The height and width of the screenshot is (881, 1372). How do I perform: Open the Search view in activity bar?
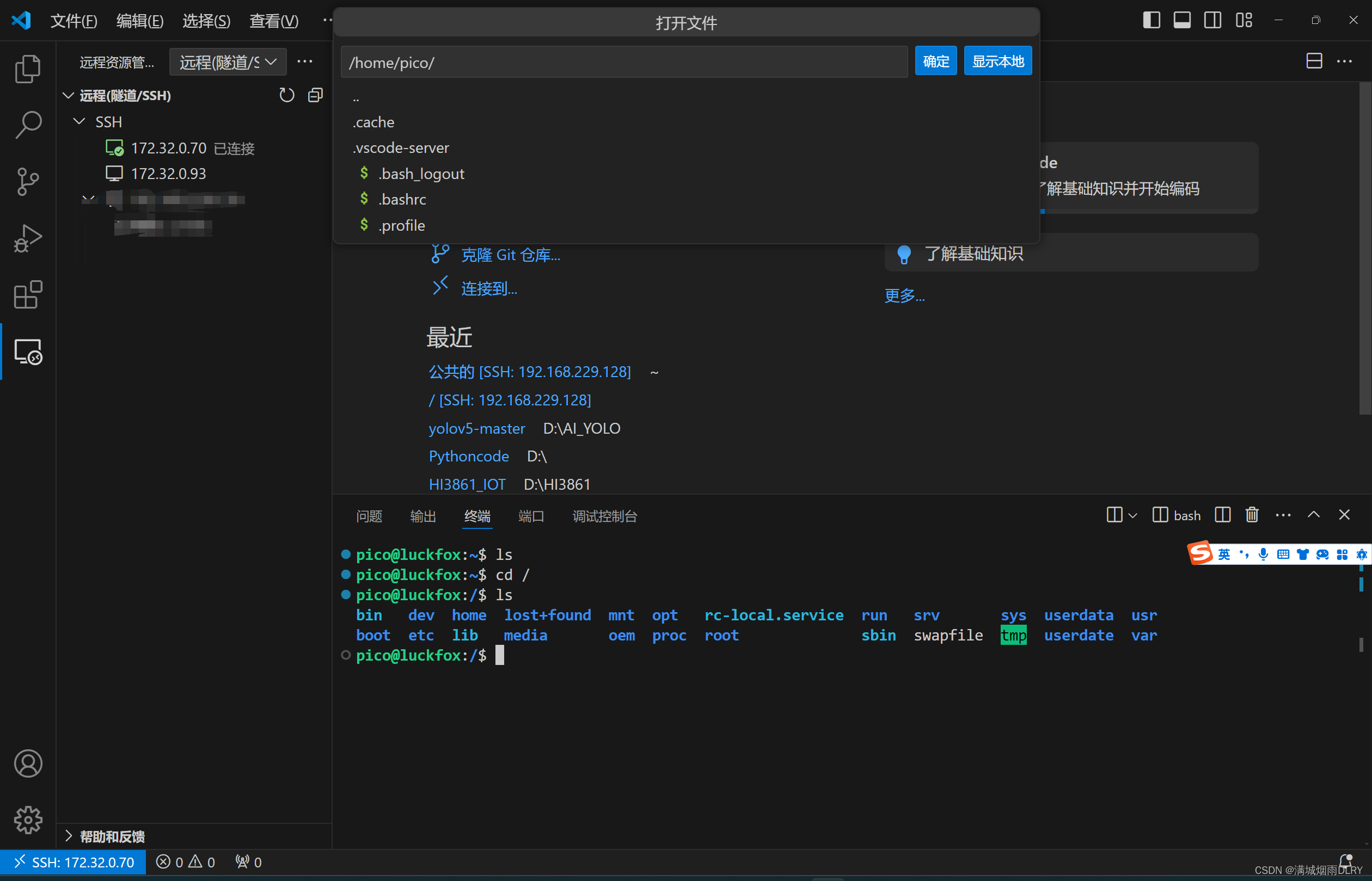pyautogui.click(x=27, y=124)
